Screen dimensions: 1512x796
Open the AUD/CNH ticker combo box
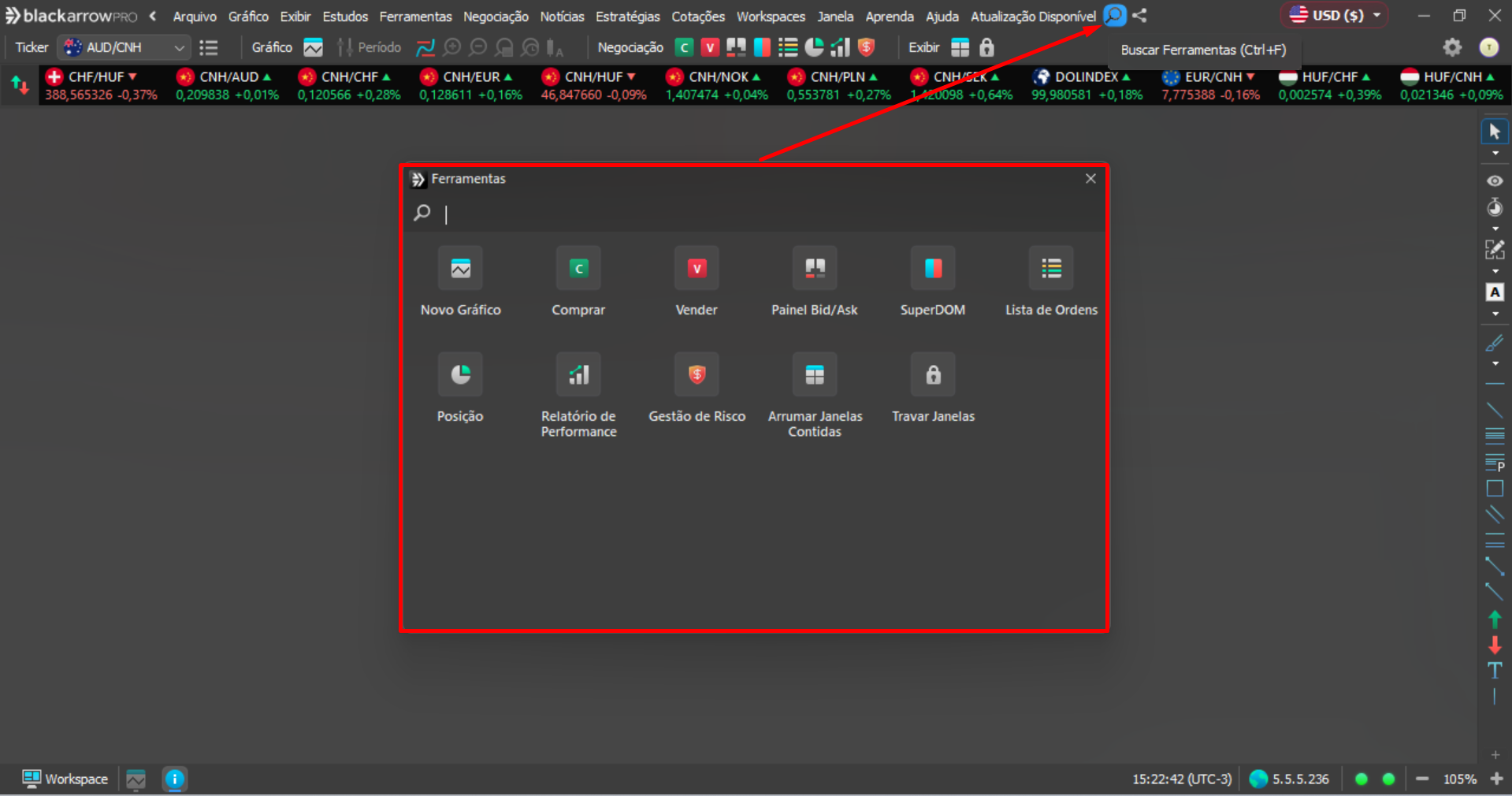[x=124, y=47]
